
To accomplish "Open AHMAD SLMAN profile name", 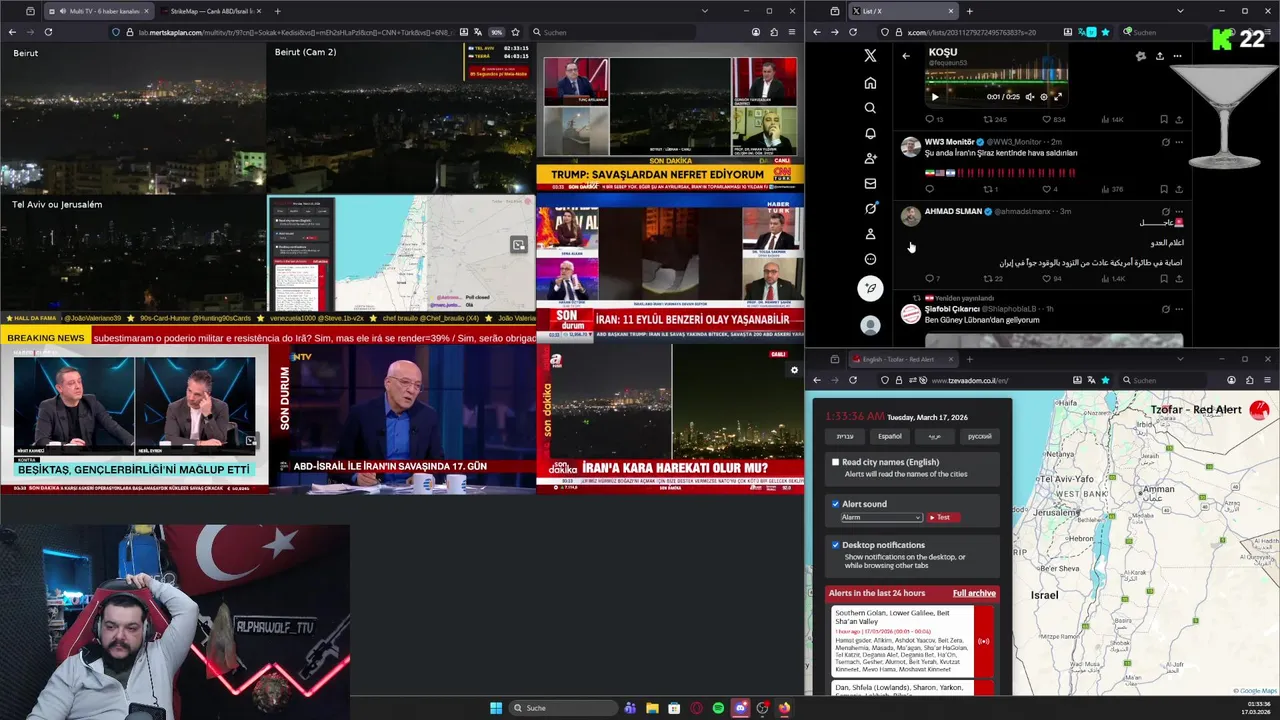I will coord(953,211).
